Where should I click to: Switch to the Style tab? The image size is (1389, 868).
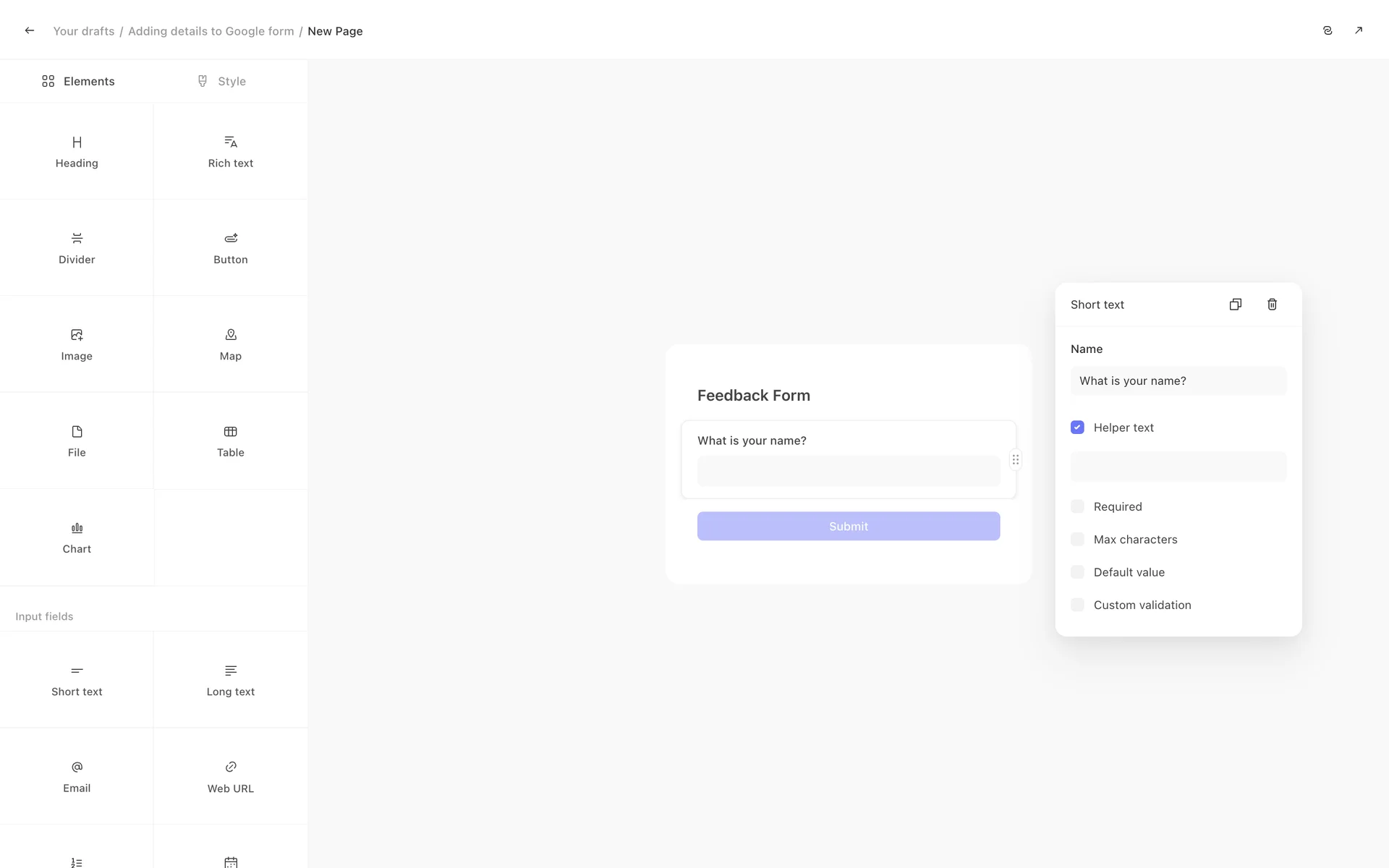click(221, 81)
